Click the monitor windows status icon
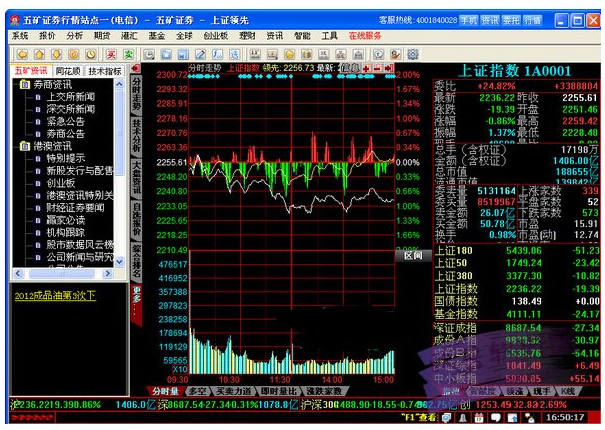 click(446, 417)
